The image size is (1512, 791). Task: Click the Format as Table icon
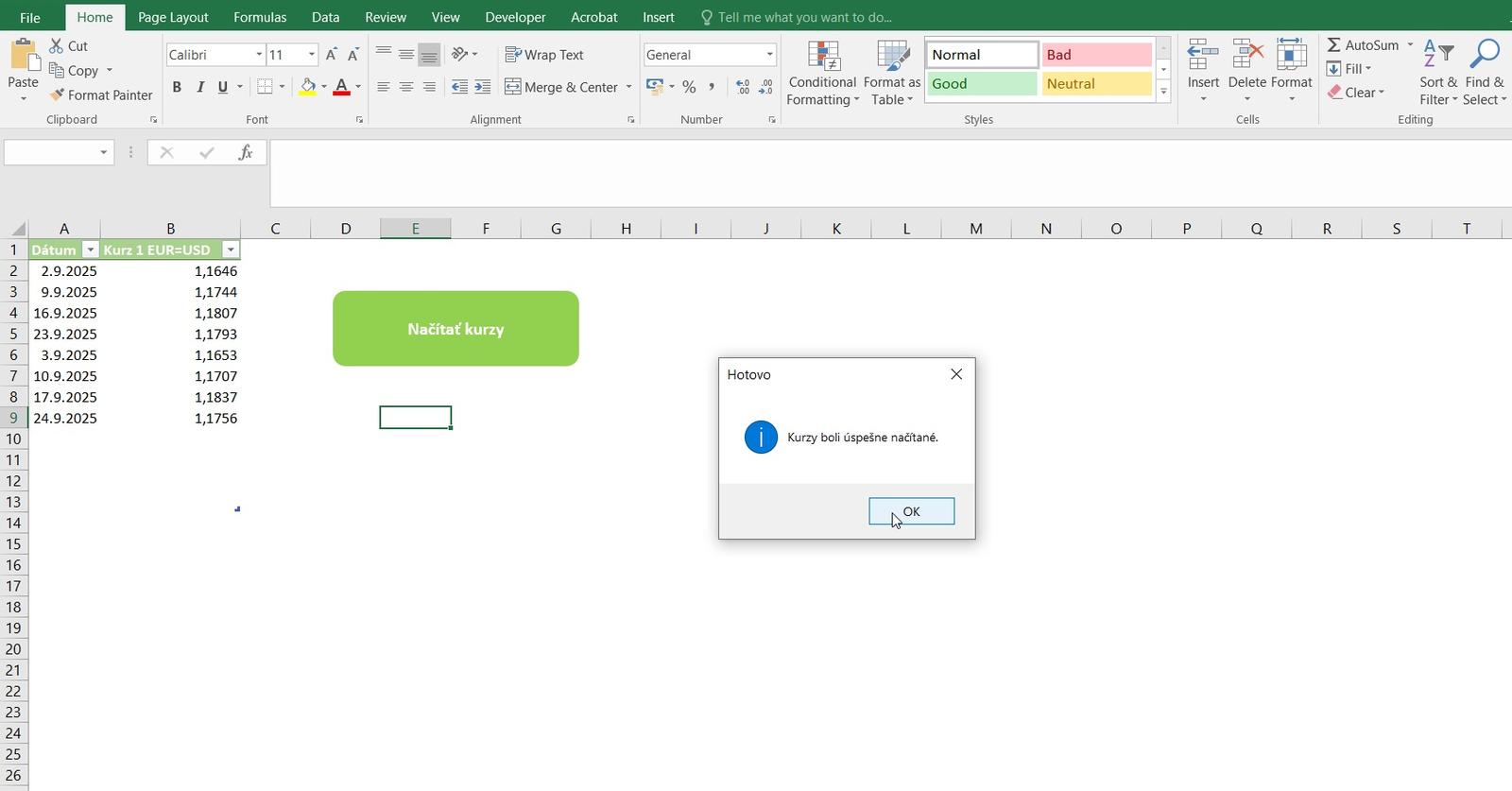(x=891, y=73)
